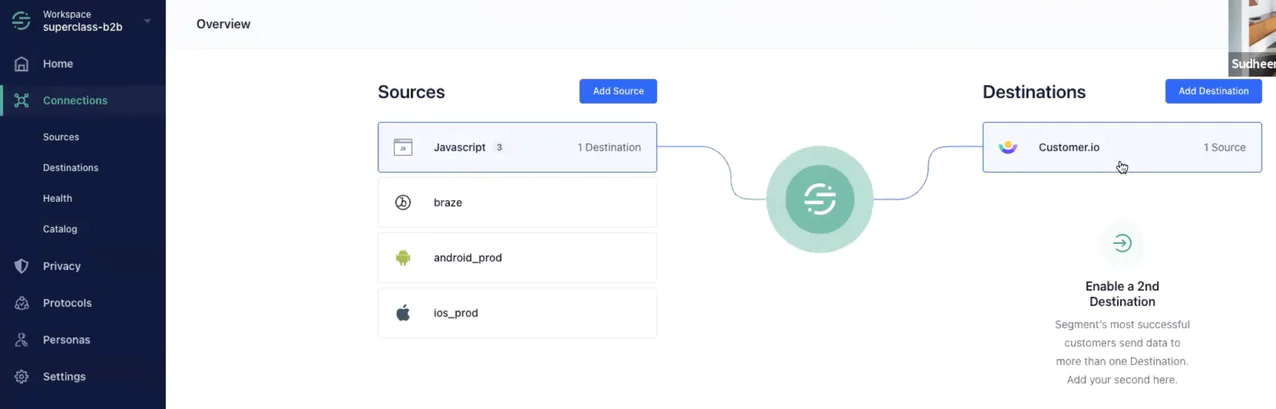Click the Customer.io logo icon
The width and height of the screenshot is (1276, 409).
click(x=1008, y=148)
